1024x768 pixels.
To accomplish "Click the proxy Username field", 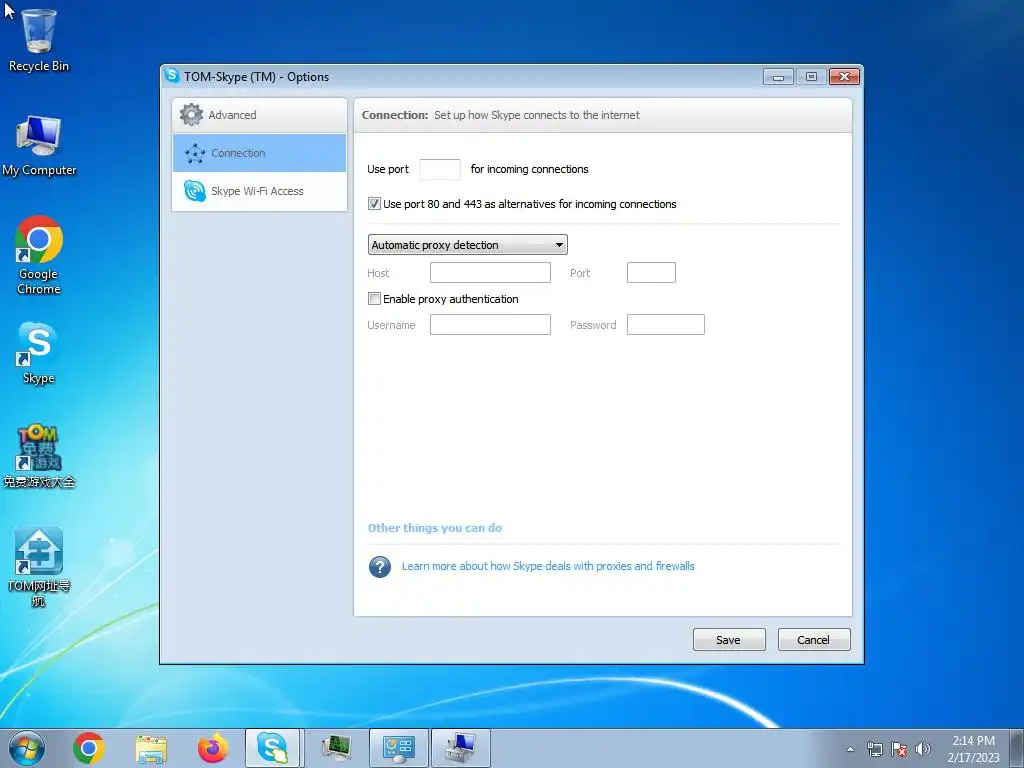I will click(x=490, y=325).
